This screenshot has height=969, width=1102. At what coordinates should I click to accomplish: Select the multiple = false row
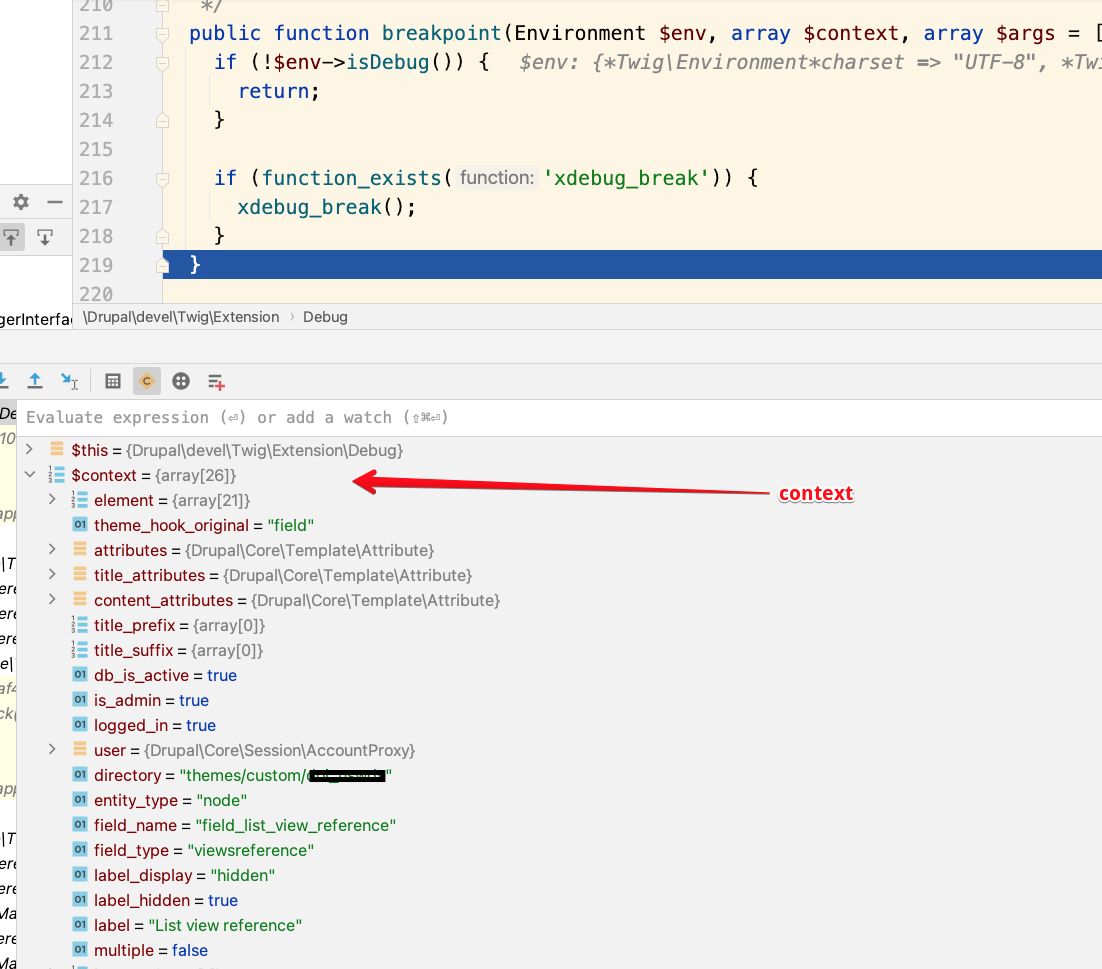click(559, 950)
